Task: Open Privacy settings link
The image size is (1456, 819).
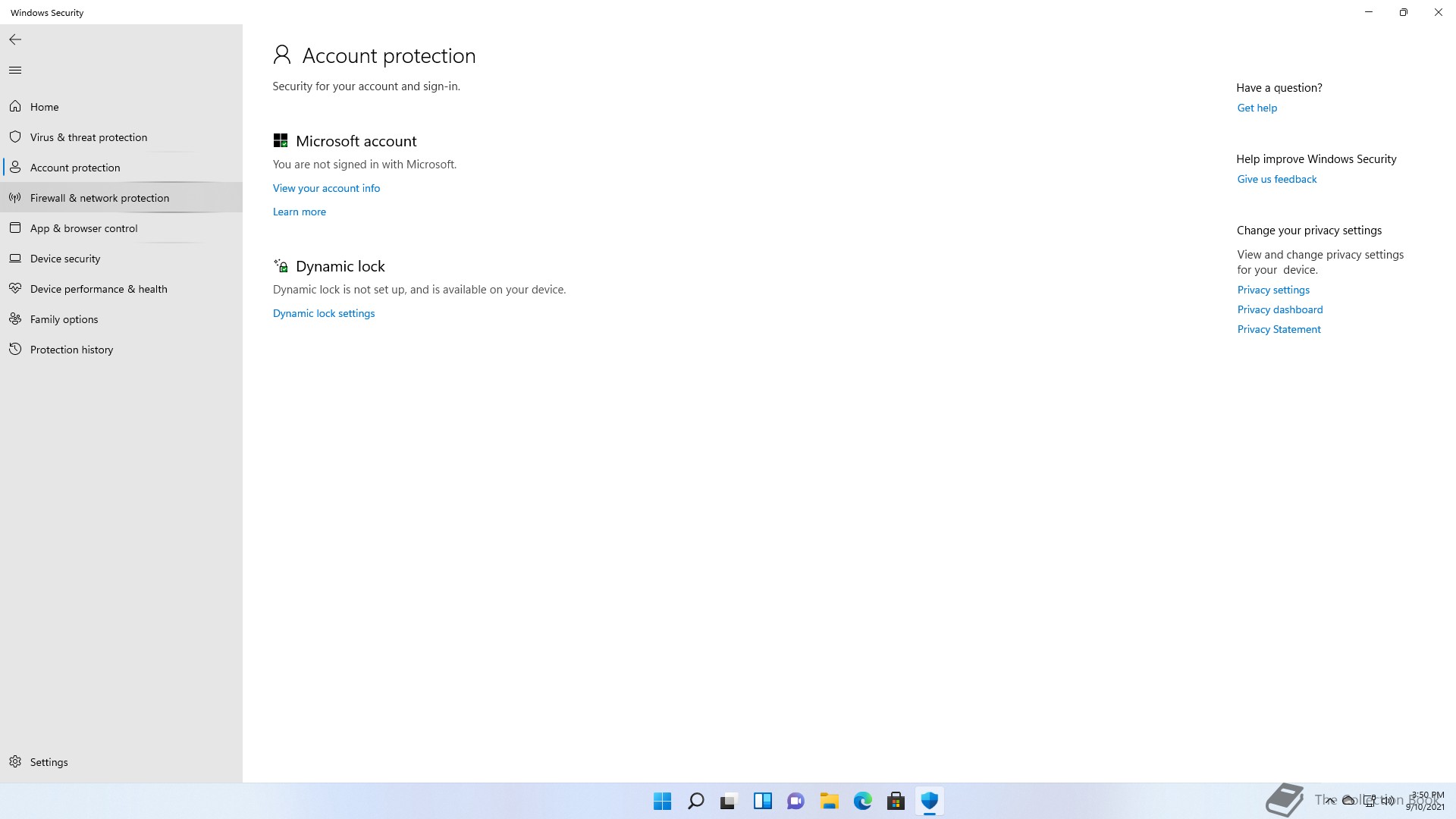Action: point(1273,290)
